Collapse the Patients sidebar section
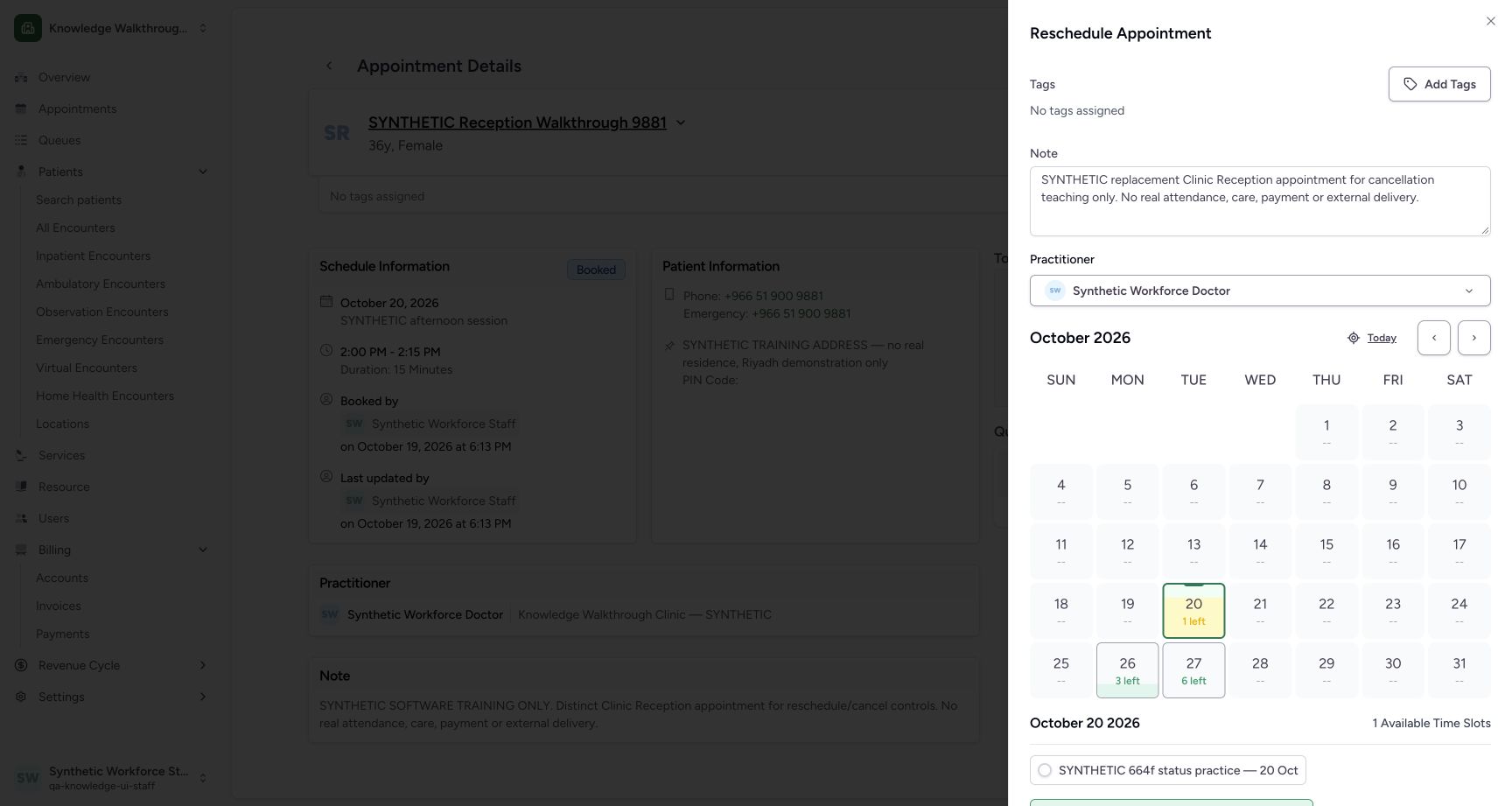The image size is (1512, 806). pyautogui.click(x=203, y=172)
